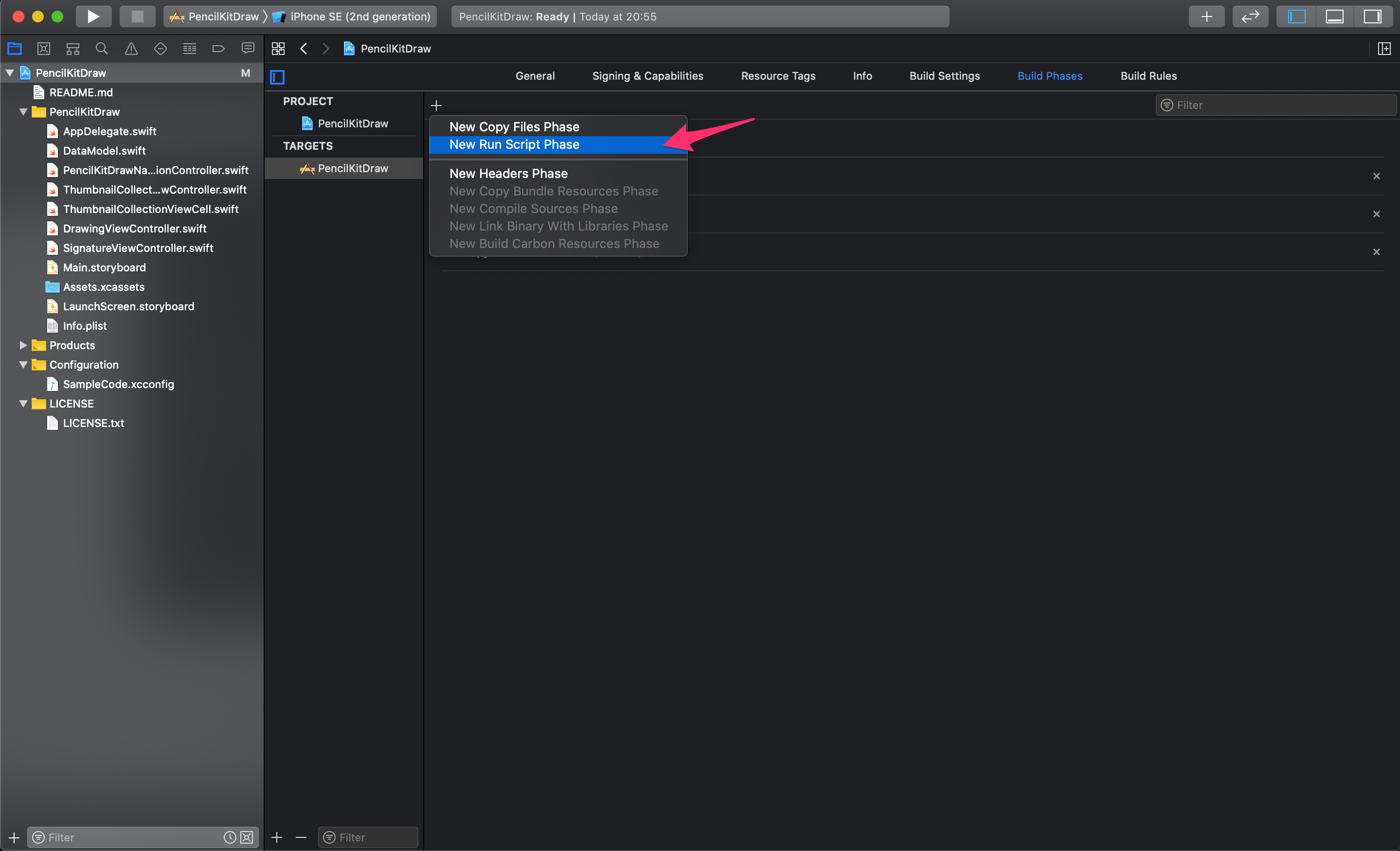The image size is (1400, 851).
Task: Show the Breakpoint navigator
Action: (x=219, y=49)
